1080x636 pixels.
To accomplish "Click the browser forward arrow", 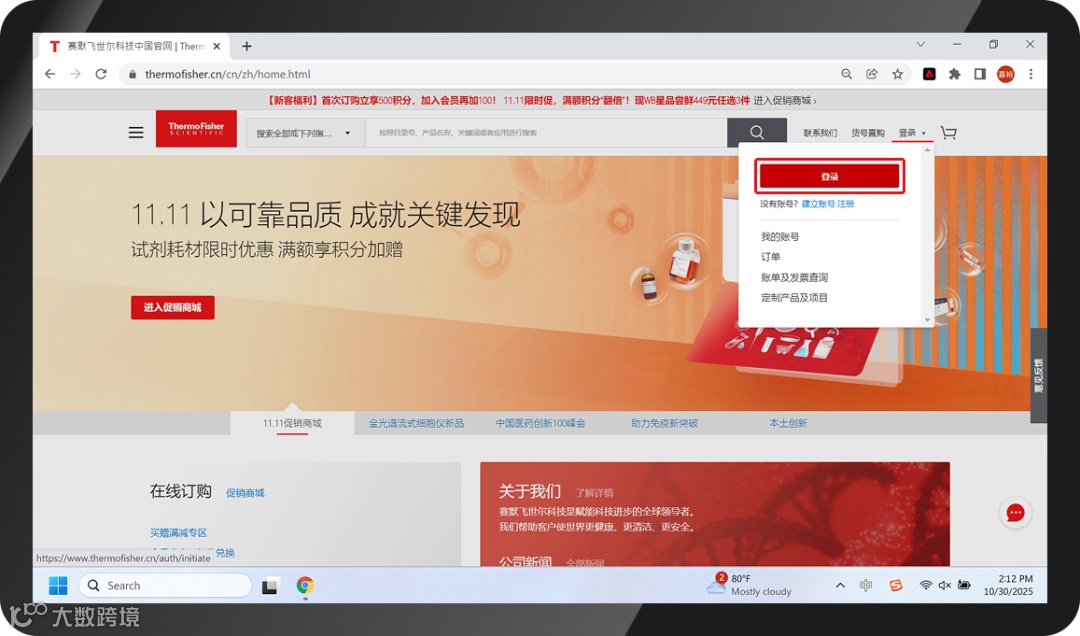I will point(76,74).
